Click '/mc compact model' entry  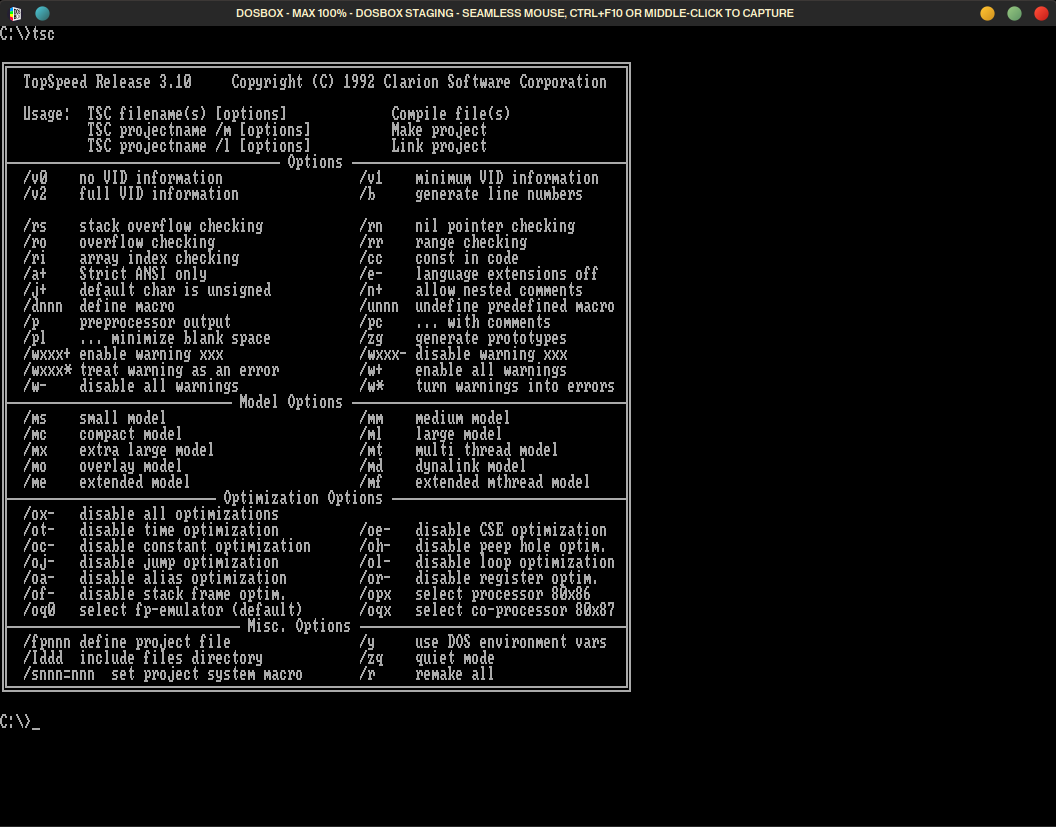coord(103,434)
